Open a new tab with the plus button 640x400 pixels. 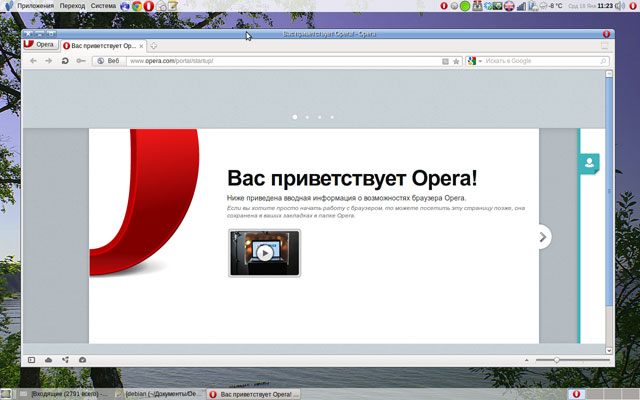[153, 46]
